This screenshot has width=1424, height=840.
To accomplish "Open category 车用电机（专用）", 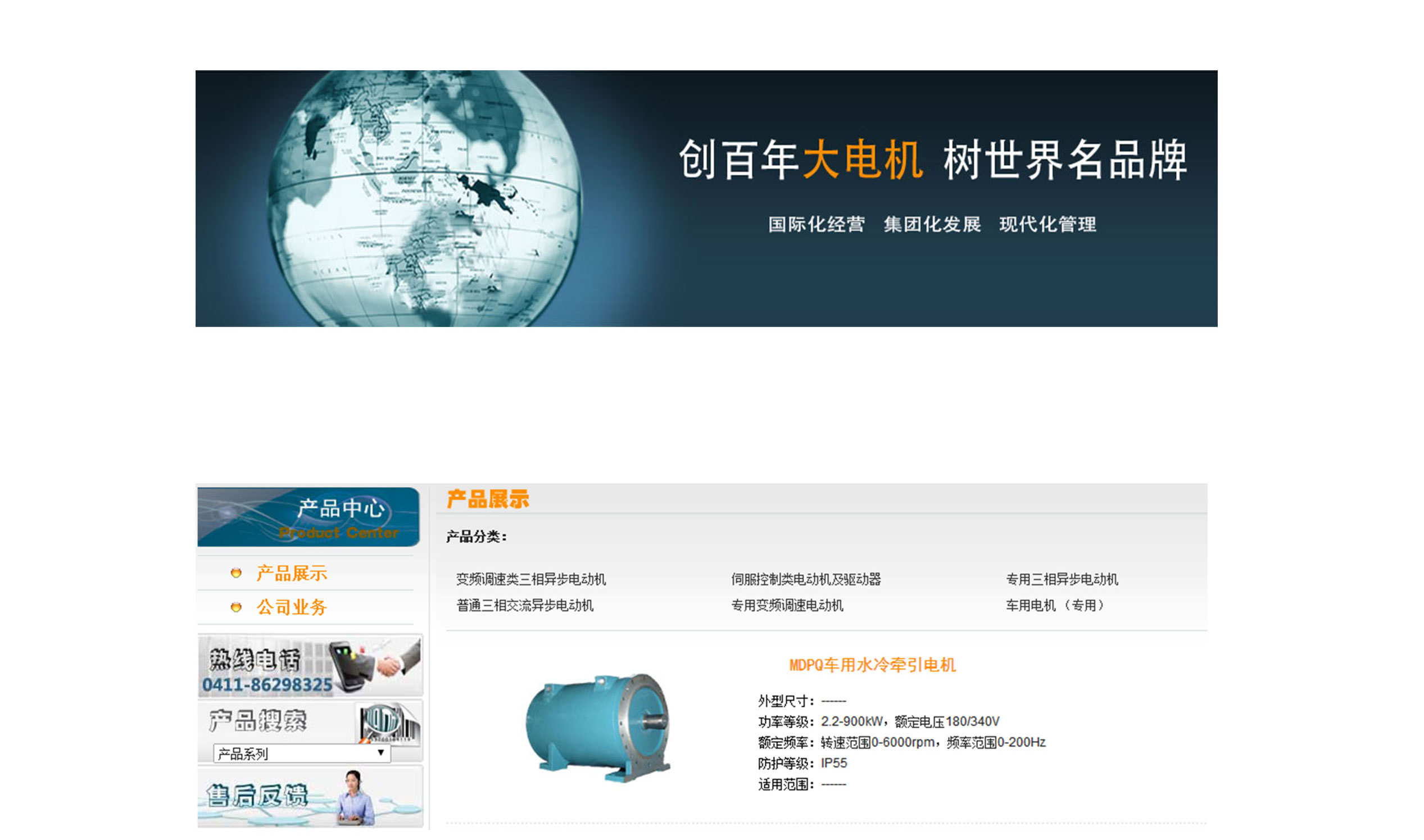I will click(1055, 606).
